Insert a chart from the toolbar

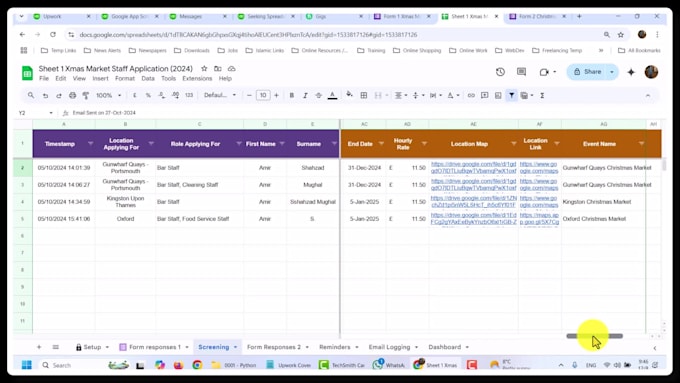tap(498, 95)
